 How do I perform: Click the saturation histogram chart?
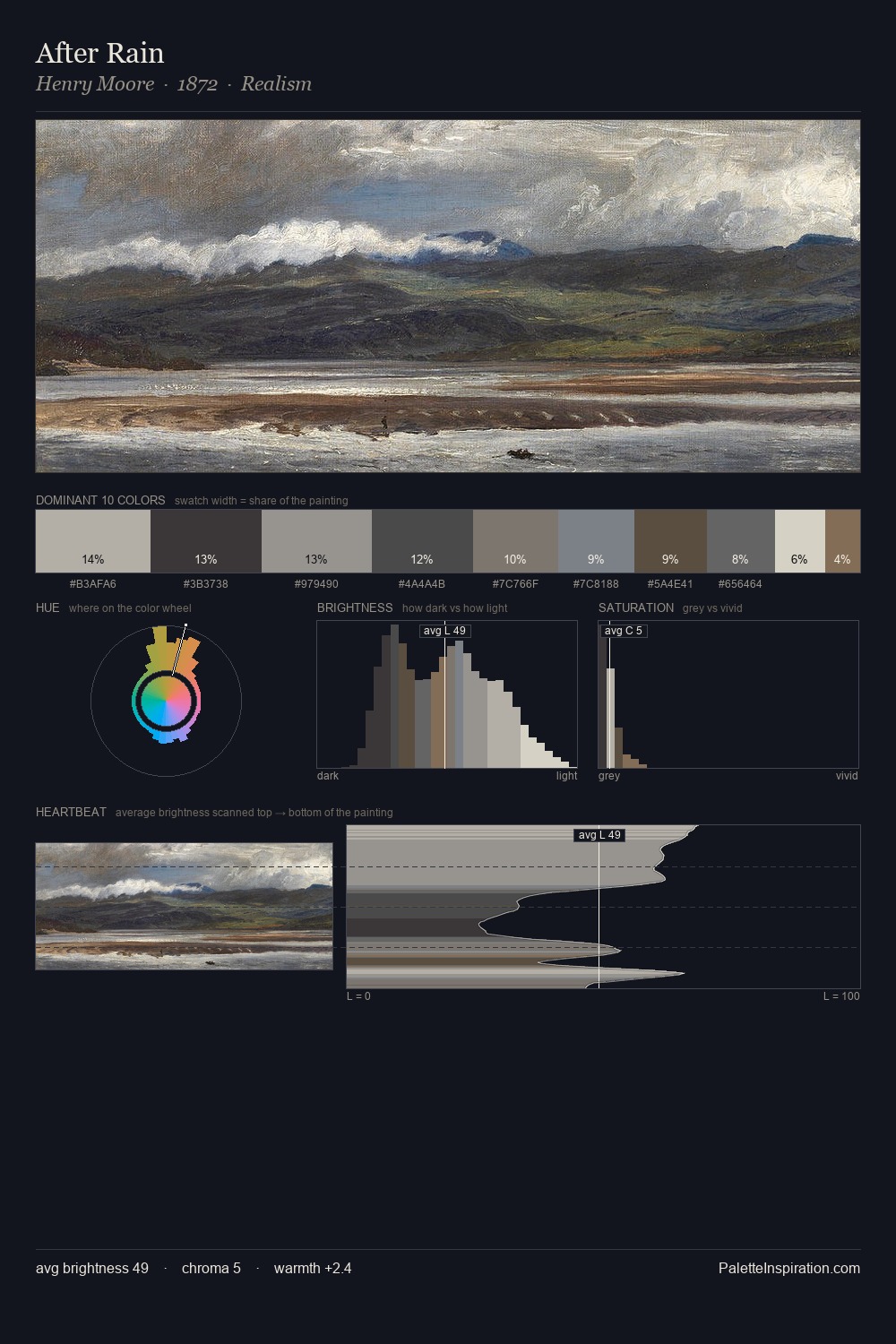click(728, 694)
